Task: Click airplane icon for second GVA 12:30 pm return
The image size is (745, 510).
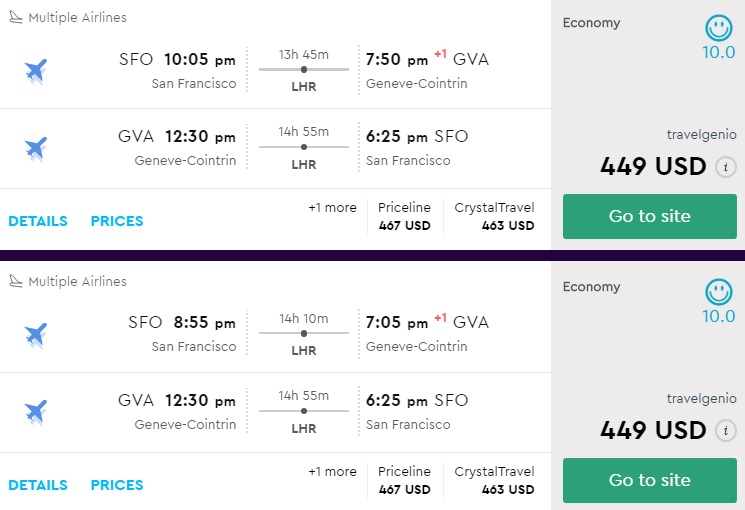Action: 36,411
